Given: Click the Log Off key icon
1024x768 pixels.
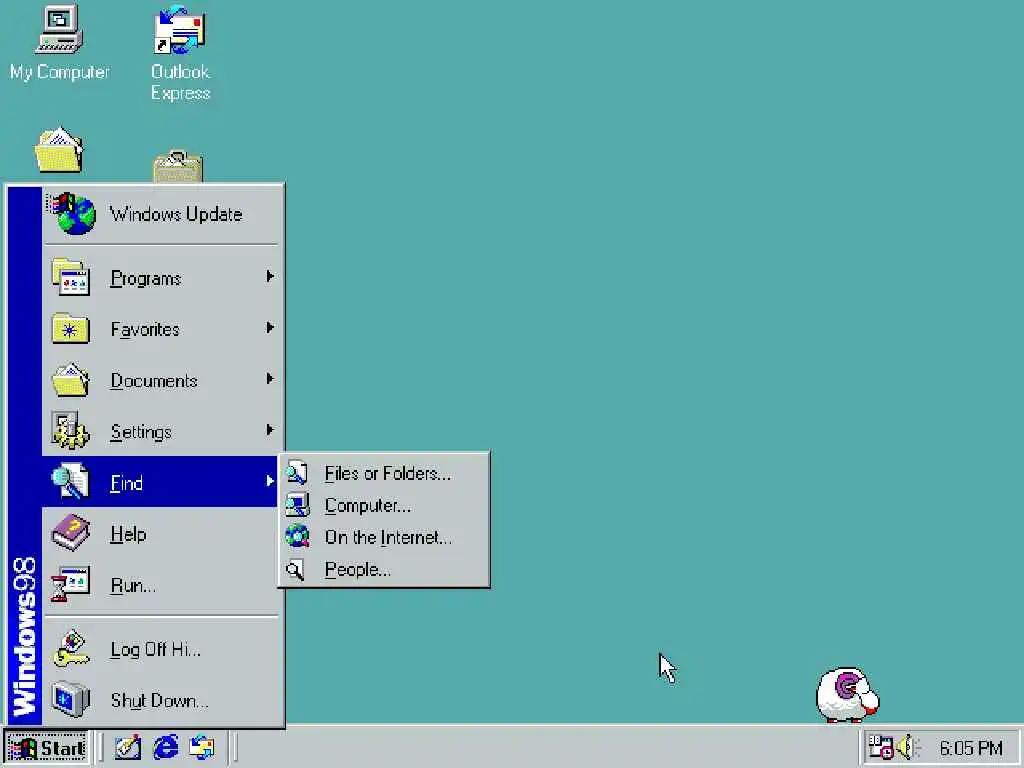Looking at the screenshot, I should point(71,648).
